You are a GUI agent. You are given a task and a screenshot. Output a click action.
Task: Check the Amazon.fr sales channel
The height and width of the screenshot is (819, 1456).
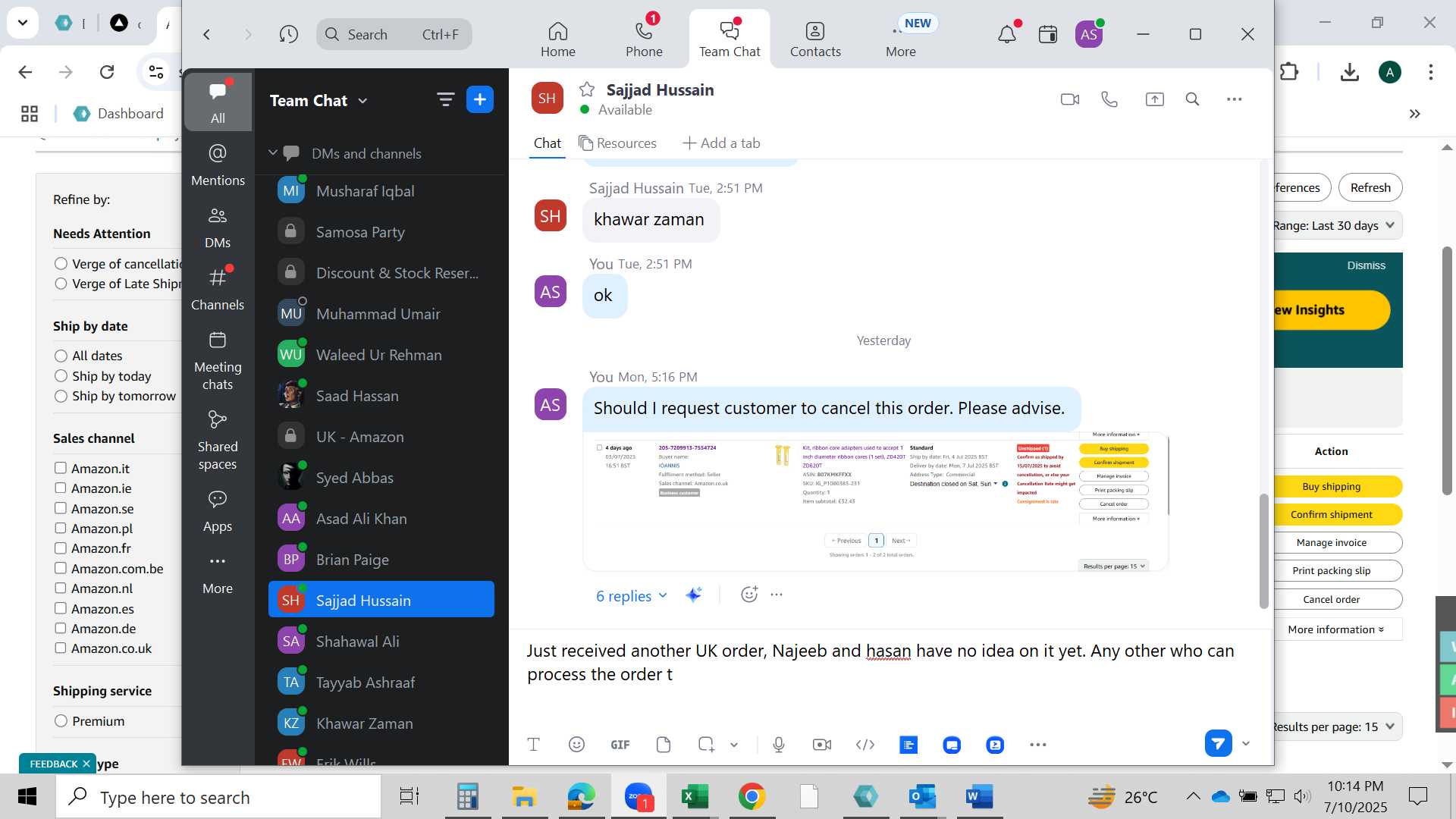61,548
